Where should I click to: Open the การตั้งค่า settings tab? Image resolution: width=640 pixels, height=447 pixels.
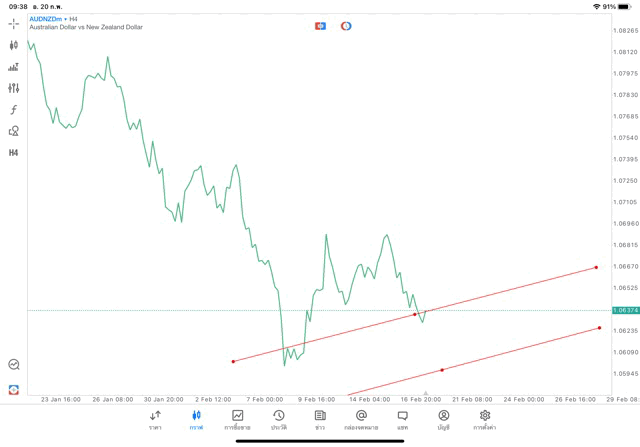pos(485,419)
